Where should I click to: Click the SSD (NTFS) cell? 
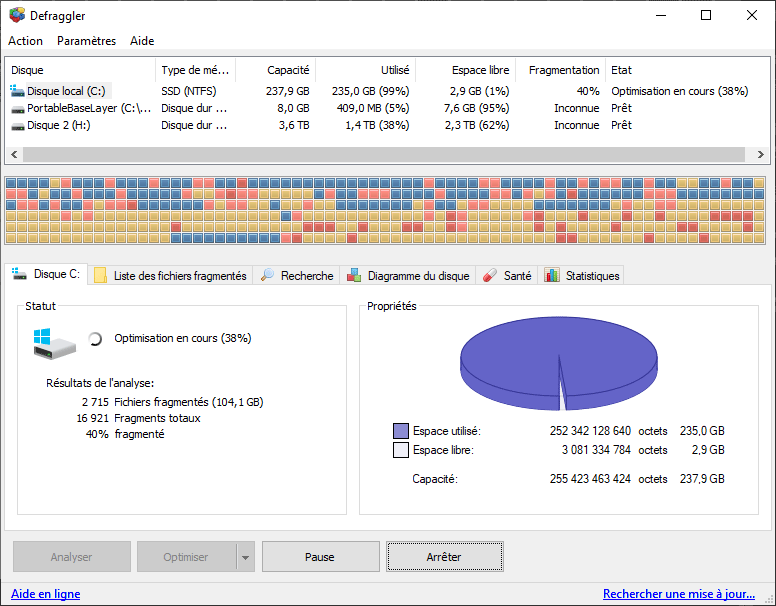tap(189, 91)
